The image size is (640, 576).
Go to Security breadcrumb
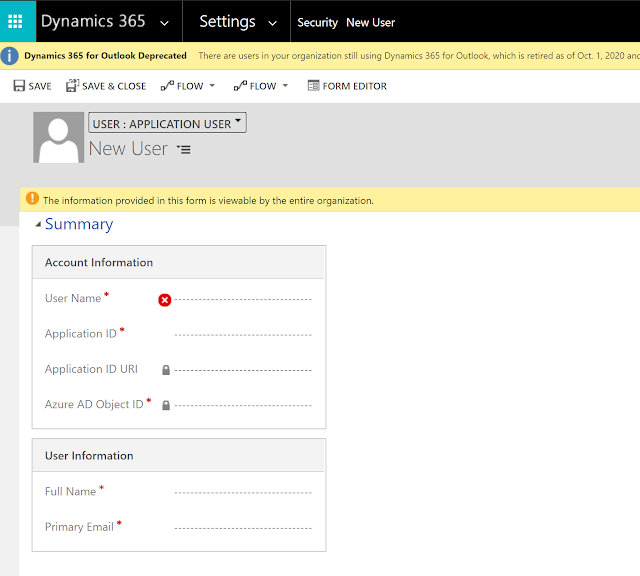click(x=318, y=23)
